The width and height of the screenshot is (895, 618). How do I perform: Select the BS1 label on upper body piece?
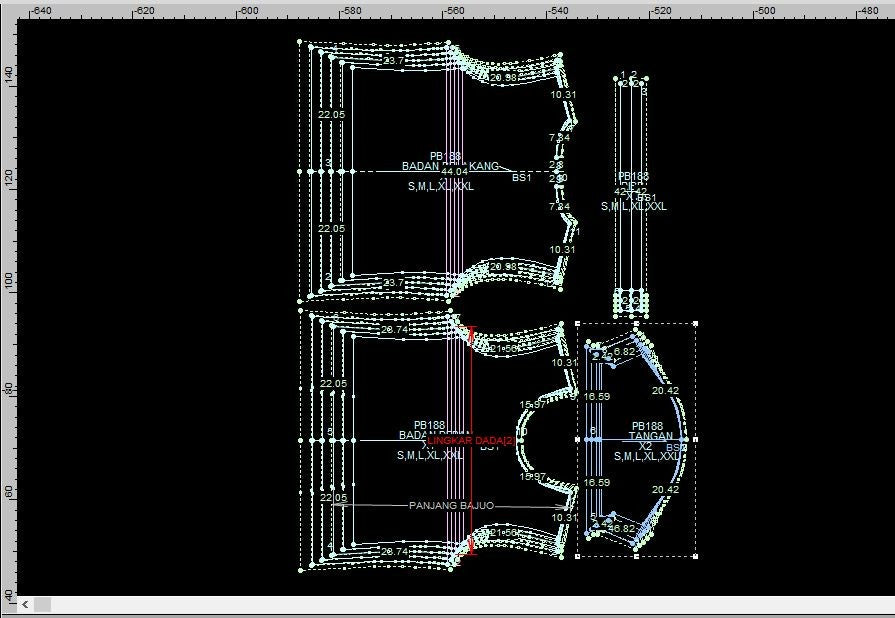click(x=522, y=178)
